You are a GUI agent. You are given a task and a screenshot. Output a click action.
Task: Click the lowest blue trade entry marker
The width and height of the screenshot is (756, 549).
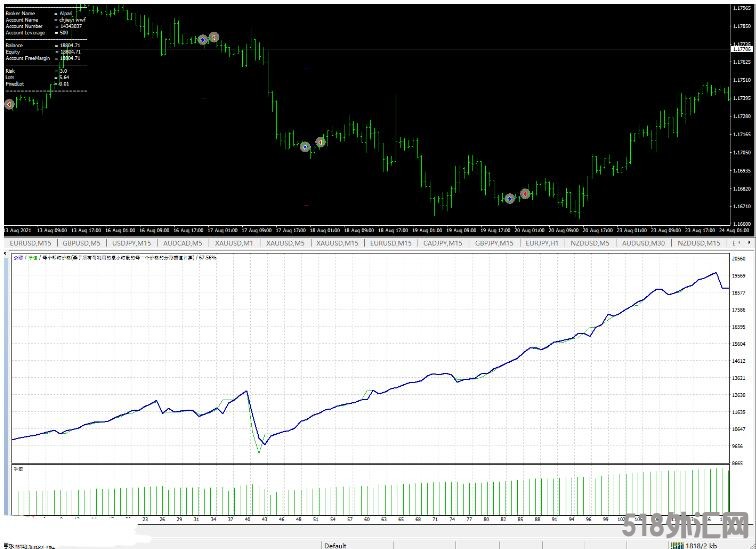tap(510, 198)
